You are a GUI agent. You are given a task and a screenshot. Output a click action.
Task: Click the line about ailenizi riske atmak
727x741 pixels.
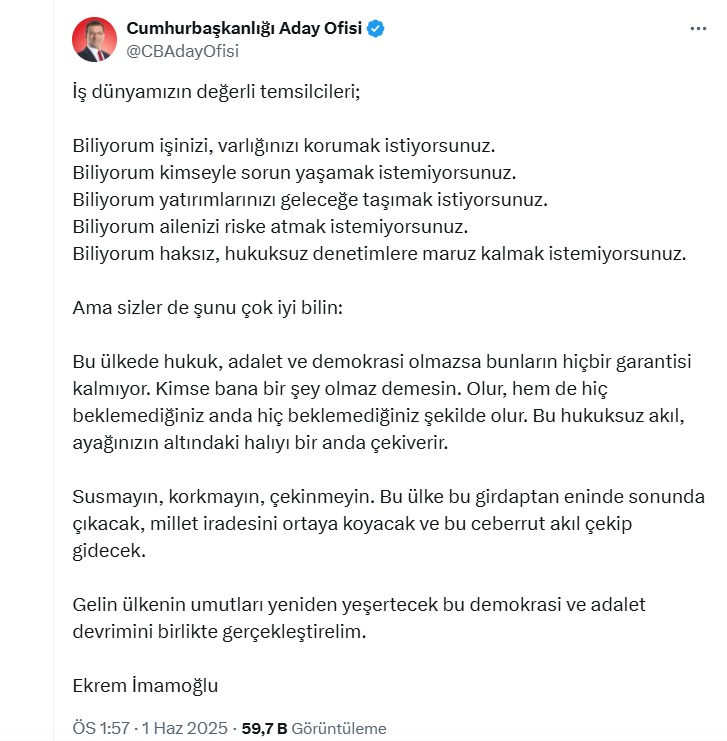270,227
